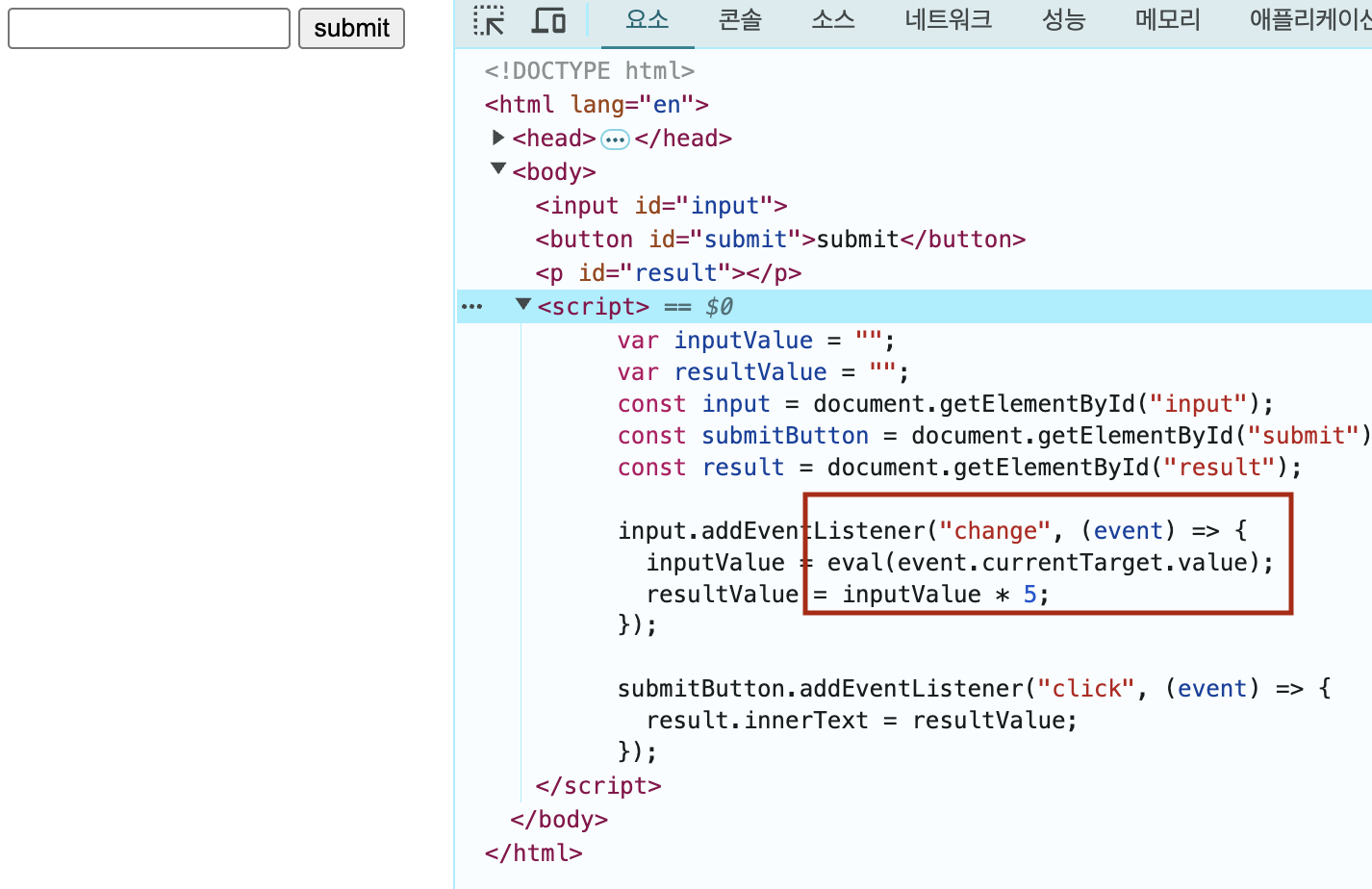The image size is (1372, 889).
Task: Open the 네트워크 (Network) tab
Action: tap(948, 20)
